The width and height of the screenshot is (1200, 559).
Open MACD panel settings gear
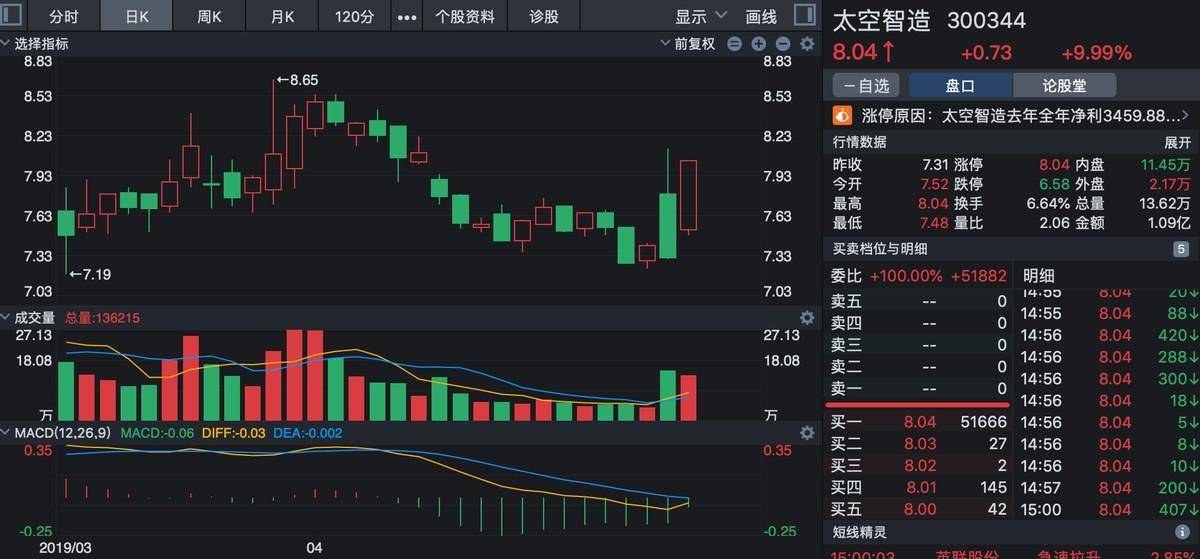[806, 433]
